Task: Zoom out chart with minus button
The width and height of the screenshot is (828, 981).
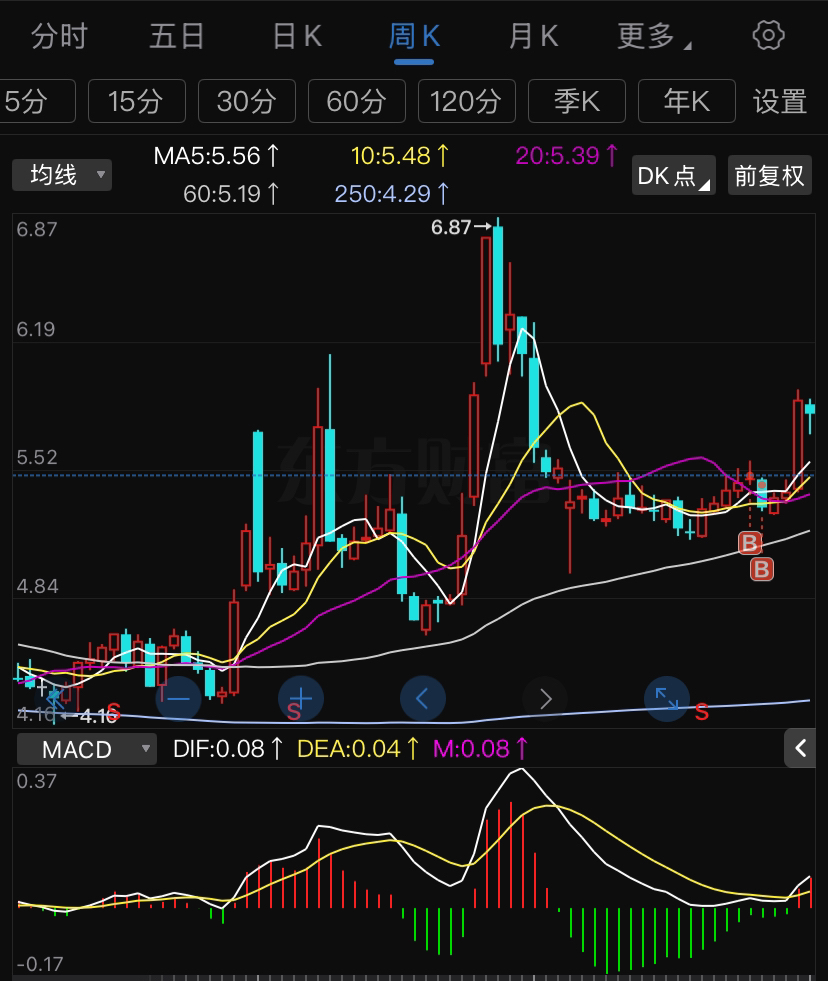Action: point(178,699)
